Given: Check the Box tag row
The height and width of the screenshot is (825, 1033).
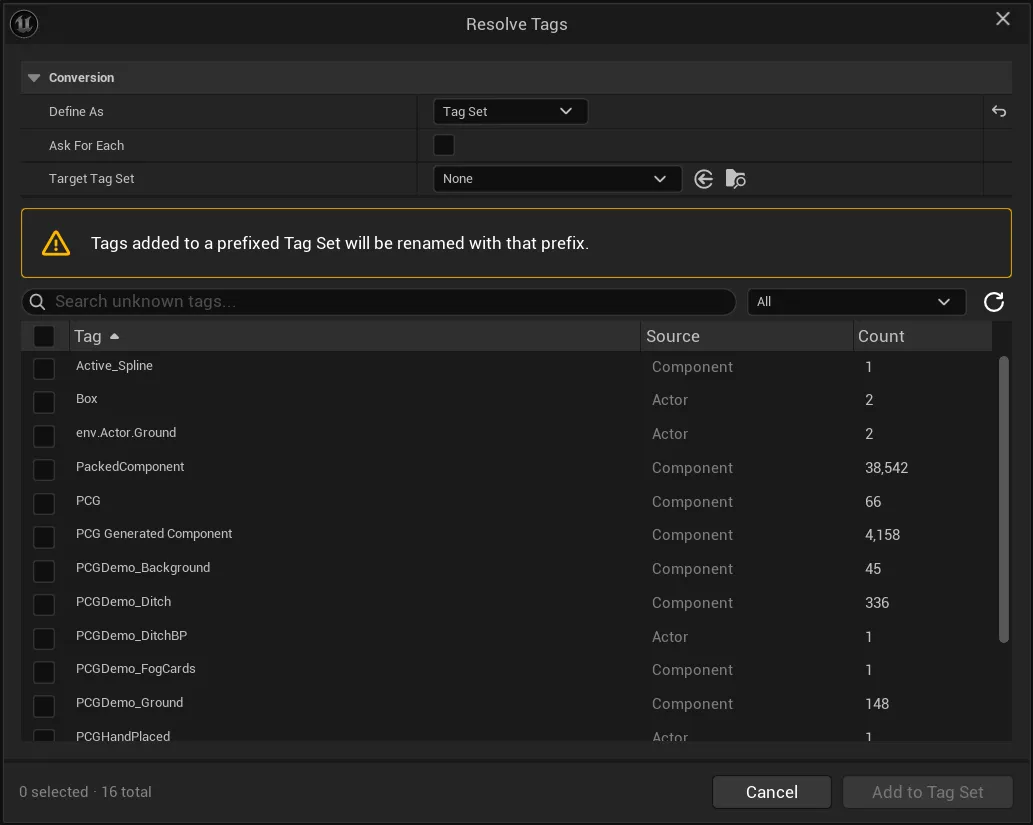Looking at the screenshot, I should [x=44, y=402].
